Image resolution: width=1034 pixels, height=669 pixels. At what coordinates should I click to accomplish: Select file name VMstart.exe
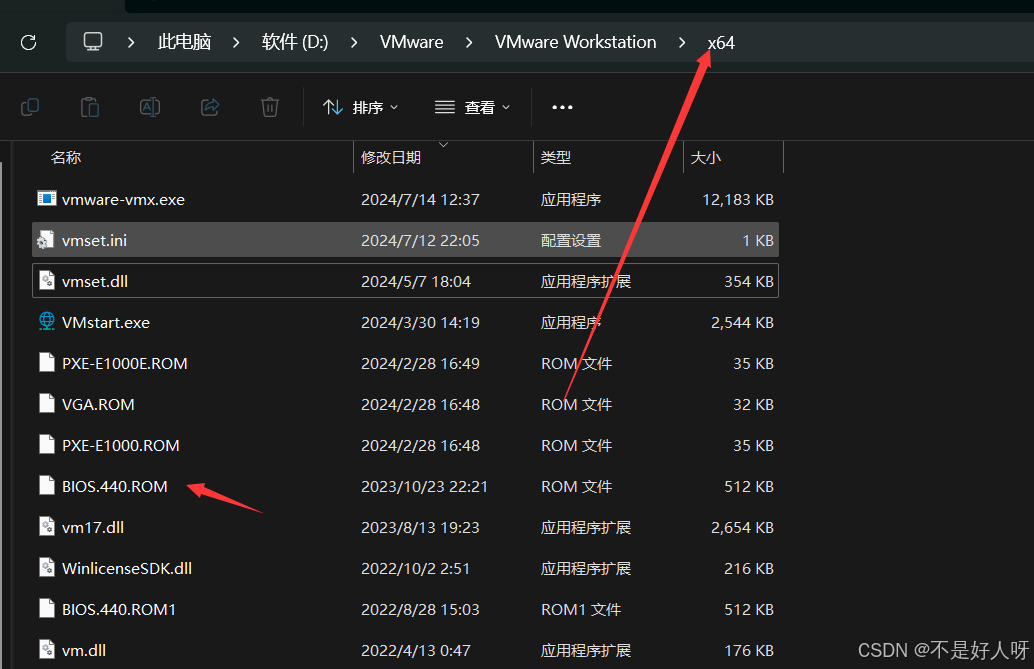point(106,322)
